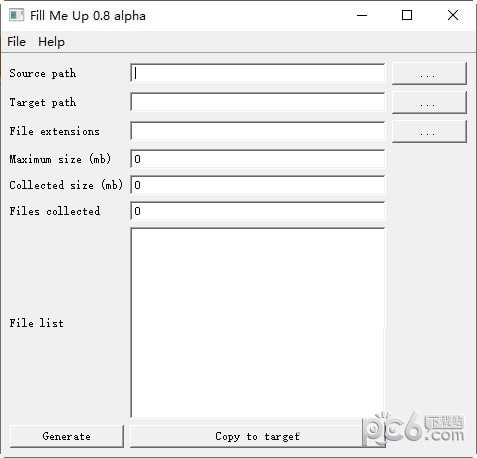Maximize the Fill Me Up window
Image resolution: width=477 pixels, height=458 pixels.
point(407,15)
